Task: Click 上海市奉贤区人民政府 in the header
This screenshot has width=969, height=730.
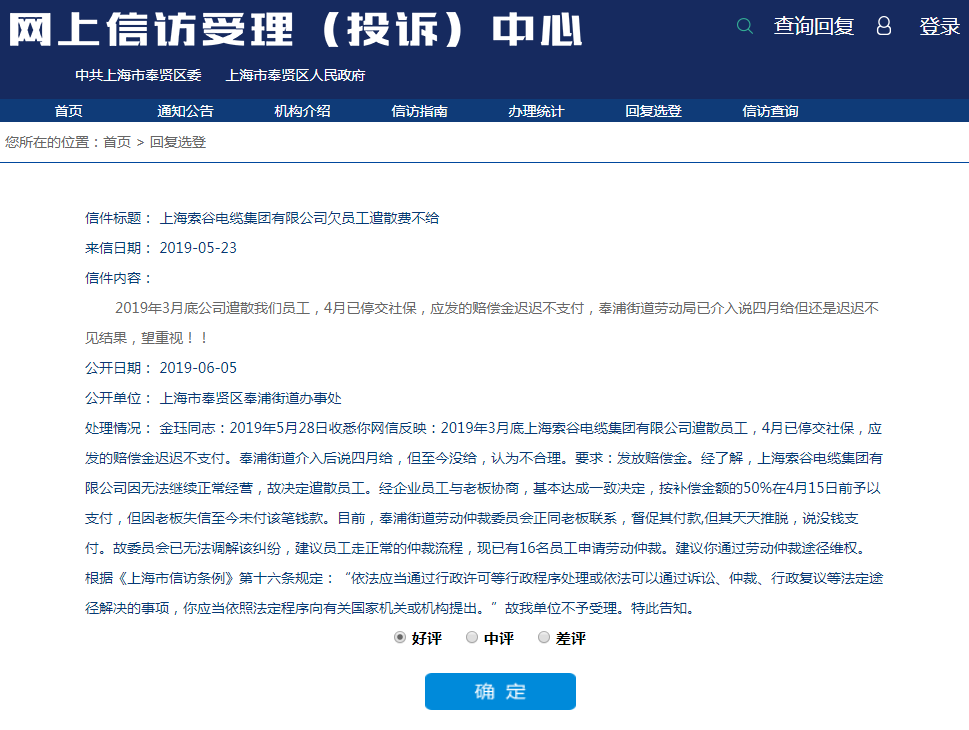Action: (296, 75)
